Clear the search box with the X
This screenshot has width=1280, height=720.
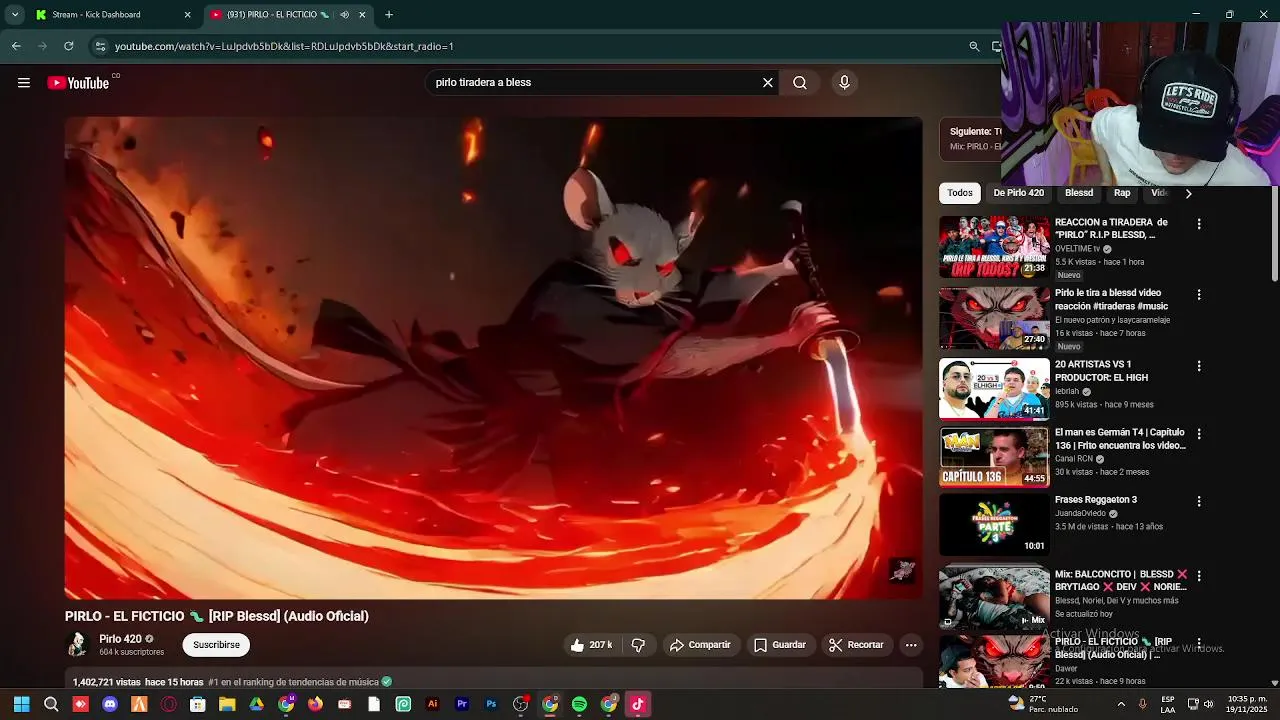[x=768, y=83]
